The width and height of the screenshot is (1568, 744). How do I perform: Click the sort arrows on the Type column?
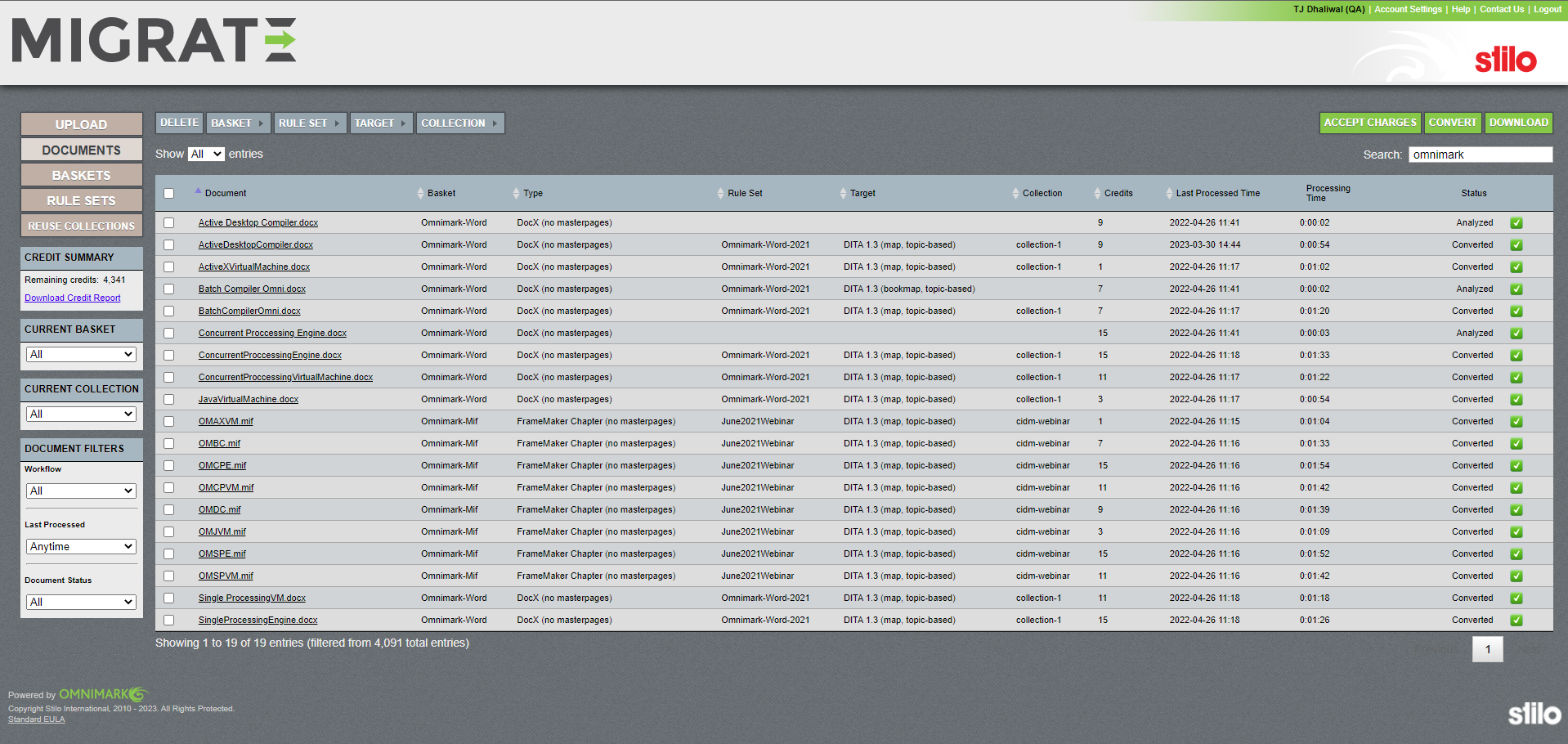pyautogui.click(x=516, y=193)
